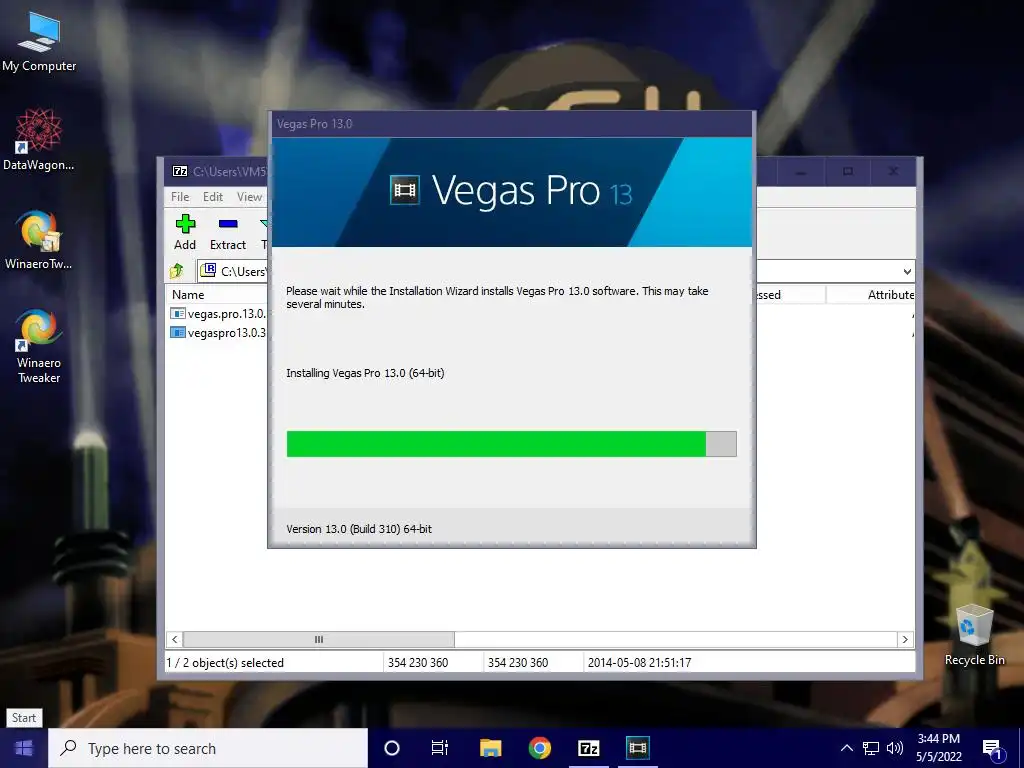Click the taskbar search box
The width and height of the screenshot is (1024, 768).
point(208,748)
